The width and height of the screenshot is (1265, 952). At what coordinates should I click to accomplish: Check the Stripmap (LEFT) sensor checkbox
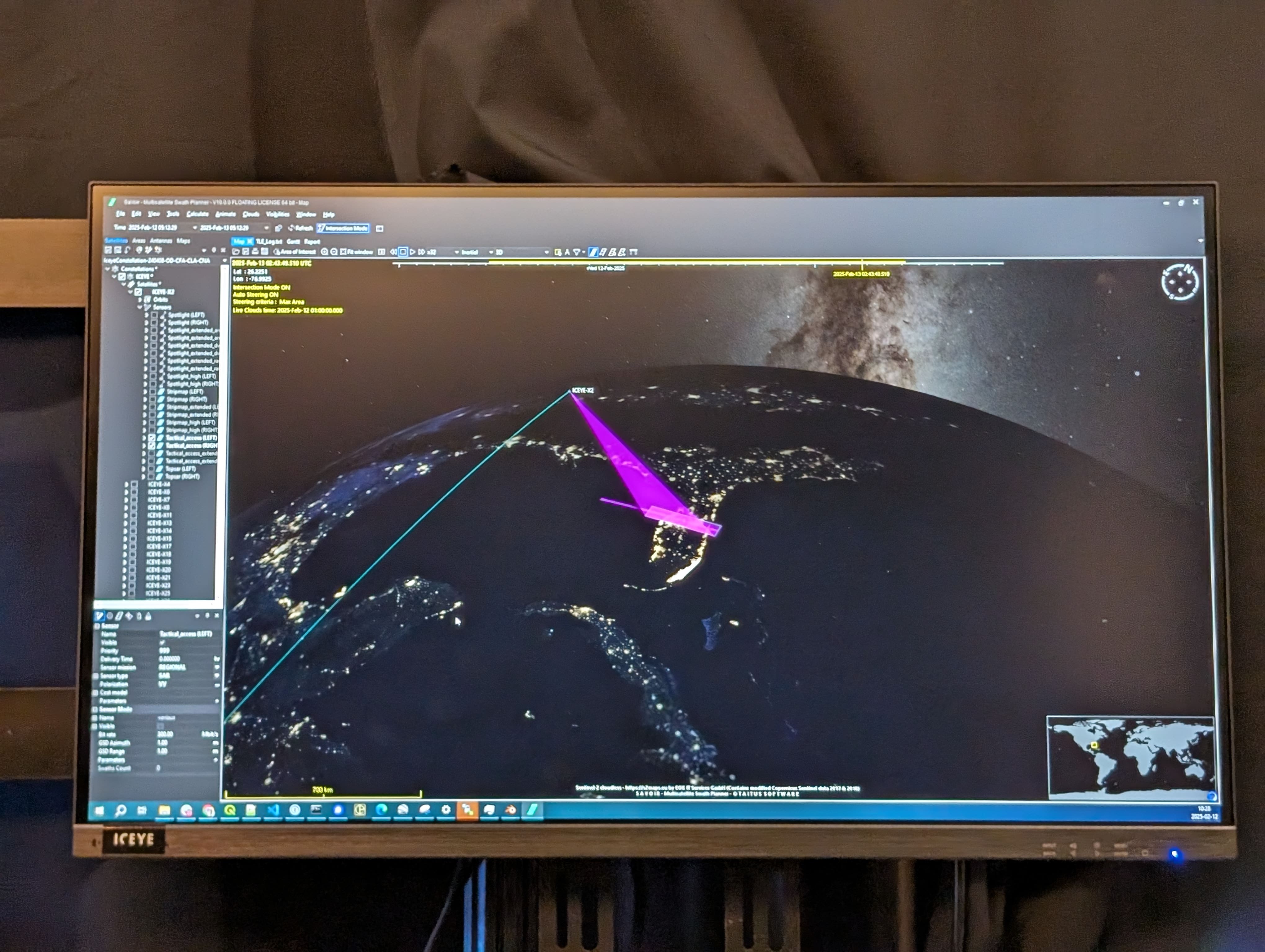(153, 392)
